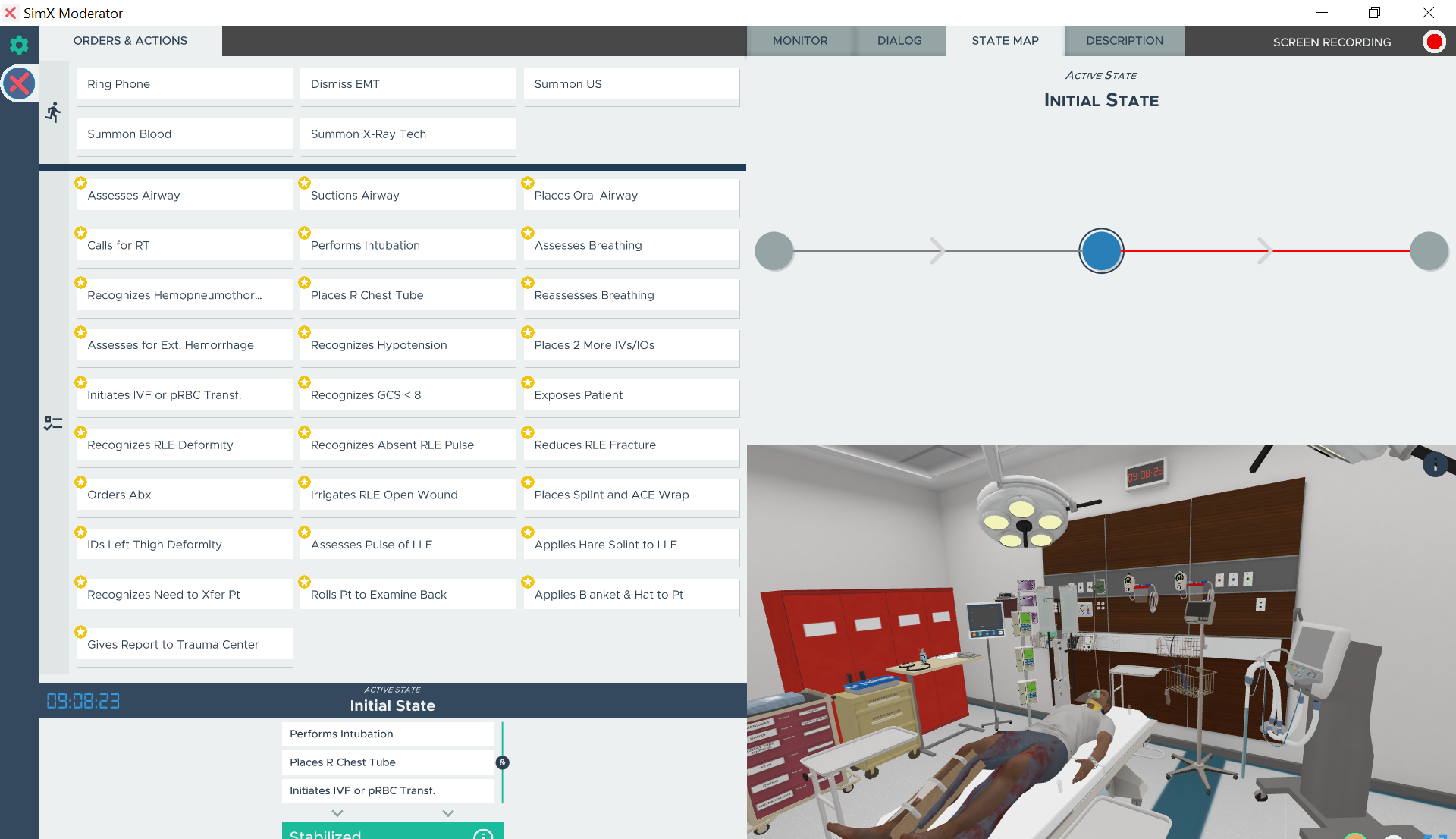Open the Dialog tab
Screen dimensions: 1456x839
click(899, 41)
